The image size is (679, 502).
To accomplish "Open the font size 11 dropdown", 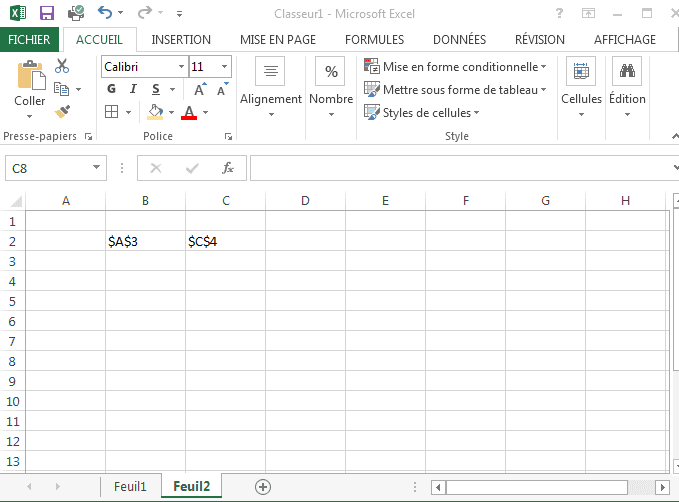I will tap(224, 67).
